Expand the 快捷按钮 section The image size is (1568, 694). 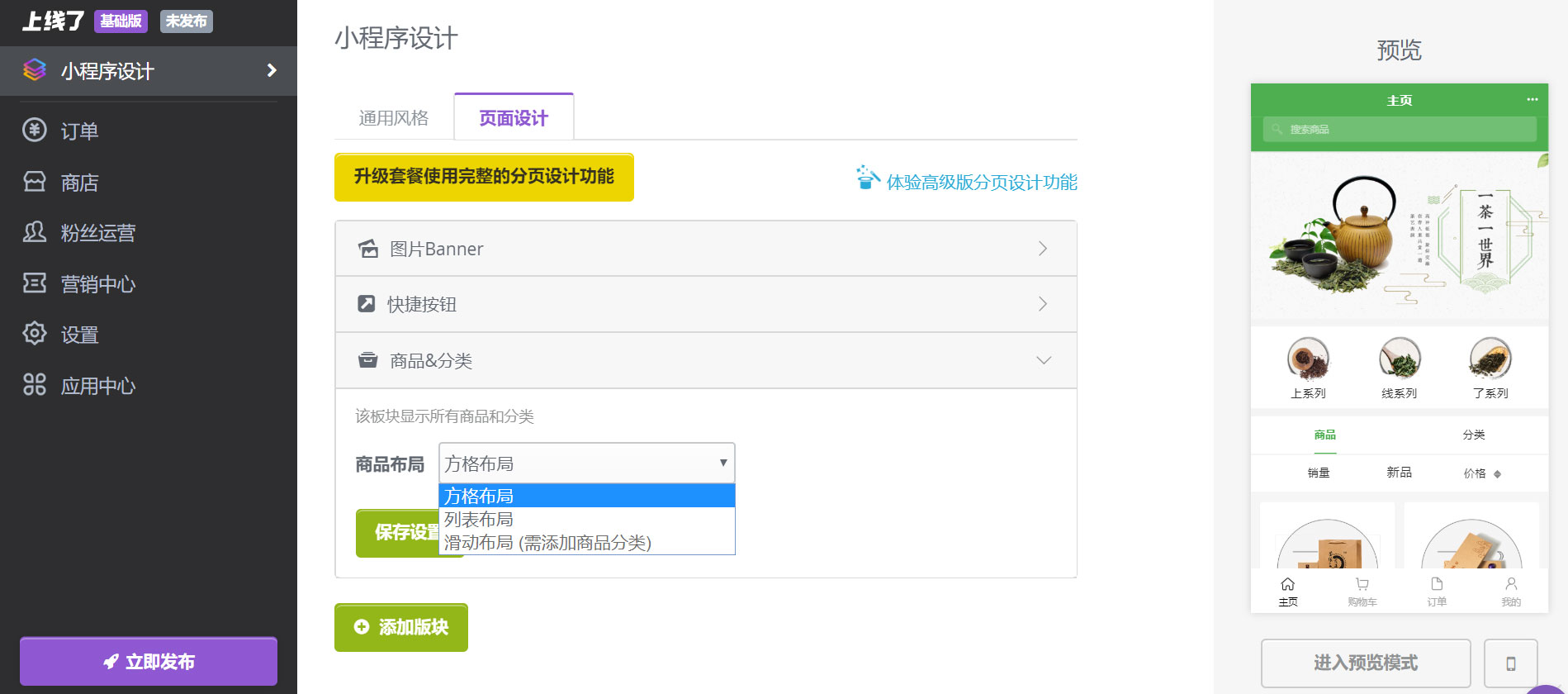tap(705, 304)
